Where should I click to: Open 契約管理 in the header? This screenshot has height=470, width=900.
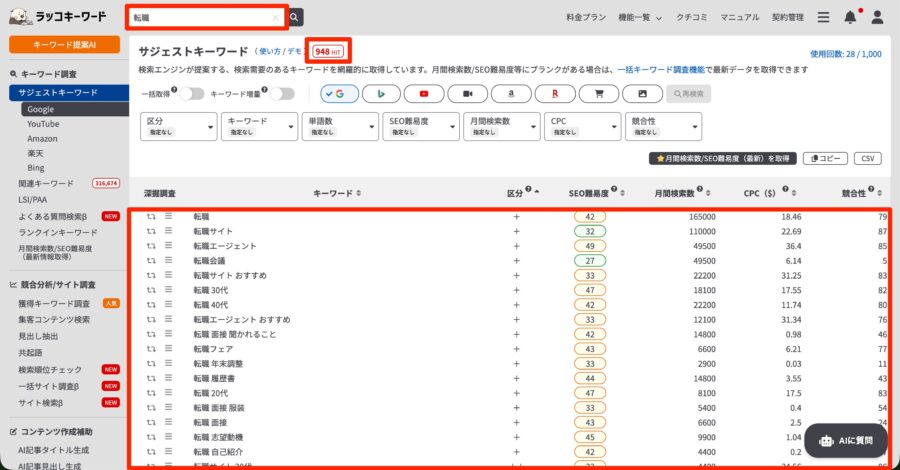[x=788, y=17]
